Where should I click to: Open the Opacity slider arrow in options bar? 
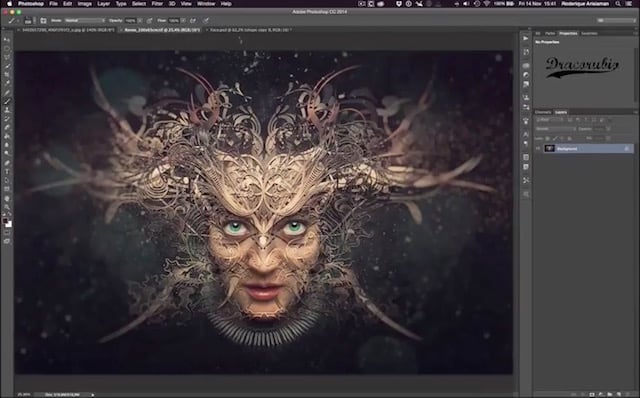click(140, 20)
